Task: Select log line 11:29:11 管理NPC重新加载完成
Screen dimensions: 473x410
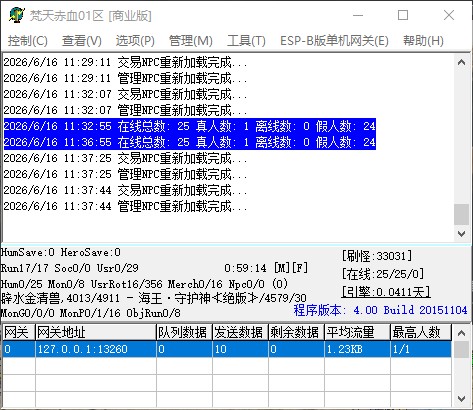Action: (x=125, y=78)
